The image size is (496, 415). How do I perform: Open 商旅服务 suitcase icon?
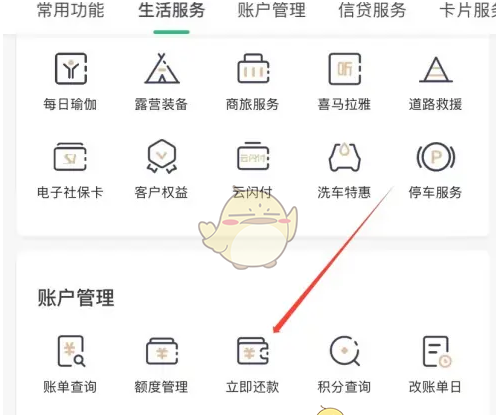pyautogui.click(x=253, y=69)
